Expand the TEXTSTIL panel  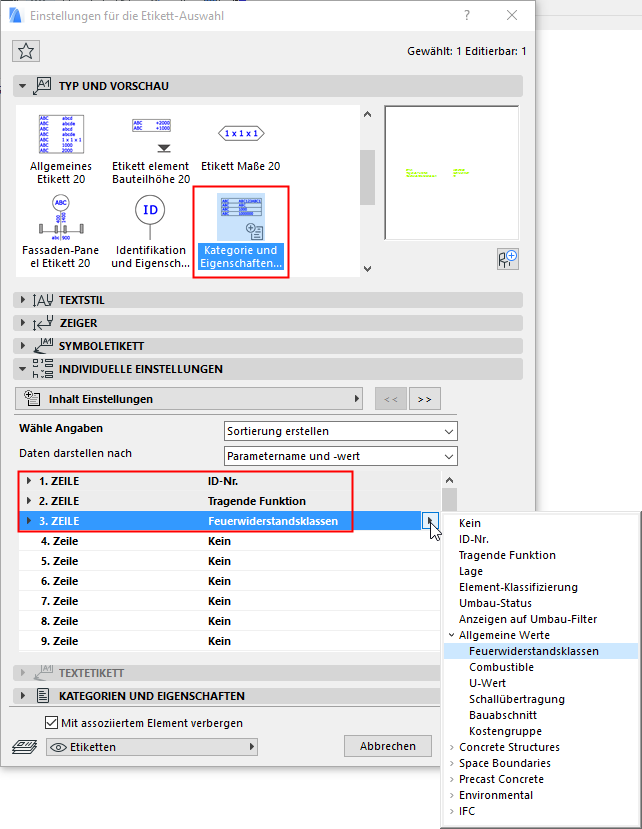pyautogui.click(x=22, y=300)
